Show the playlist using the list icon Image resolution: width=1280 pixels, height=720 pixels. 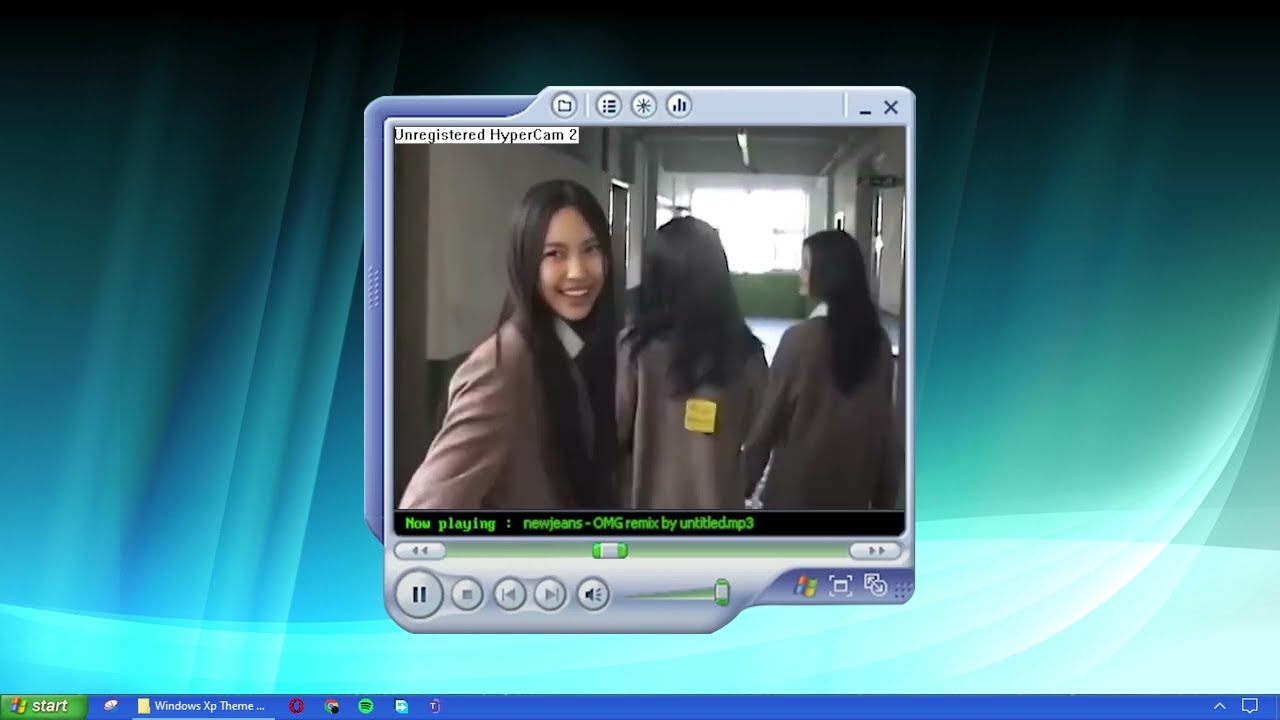click(x=609, y=105)
